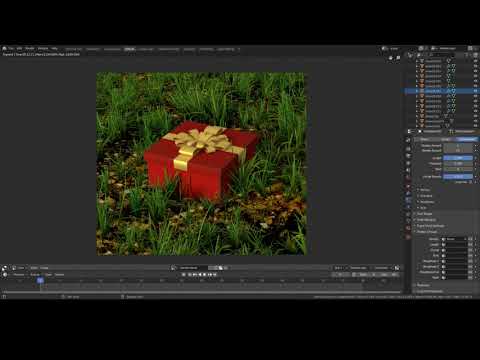Open the Particles properties tab
This screenshot has width=480, height=360.
coord(408,200)
